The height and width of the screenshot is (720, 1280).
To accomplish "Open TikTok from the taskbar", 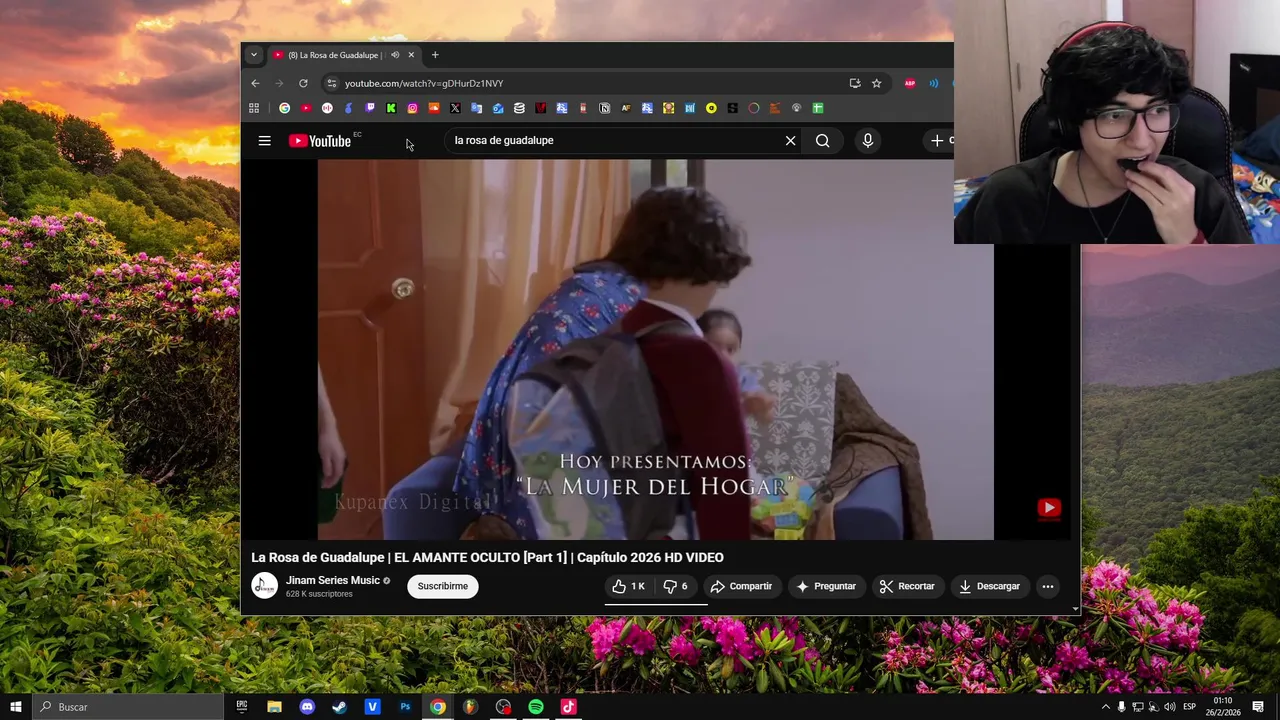I will (568, 707).
